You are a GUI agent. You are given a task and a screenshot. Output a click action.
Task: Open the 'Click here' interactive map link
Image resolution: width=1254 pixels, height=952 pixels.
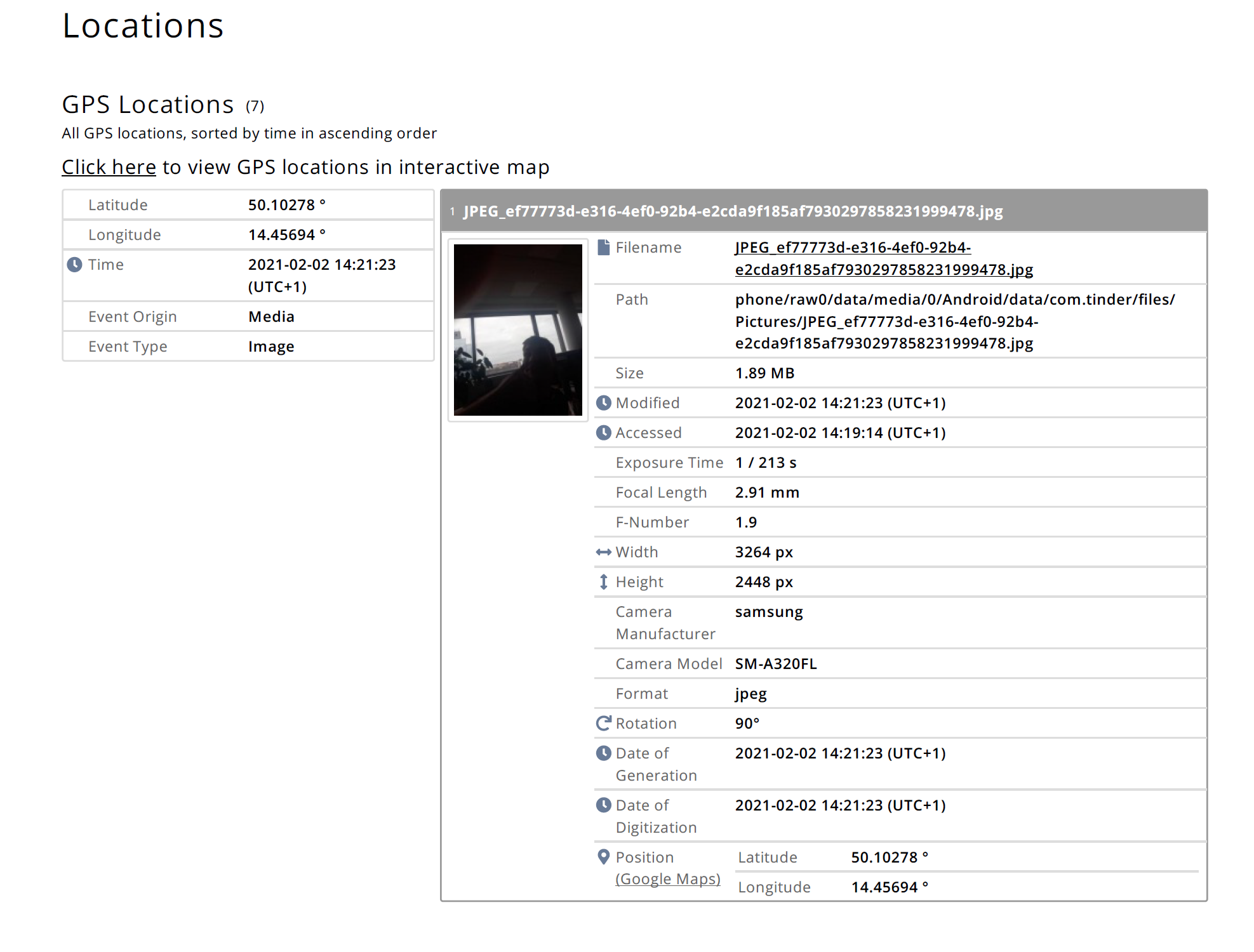pyautogui.click(x=109, y=167)
